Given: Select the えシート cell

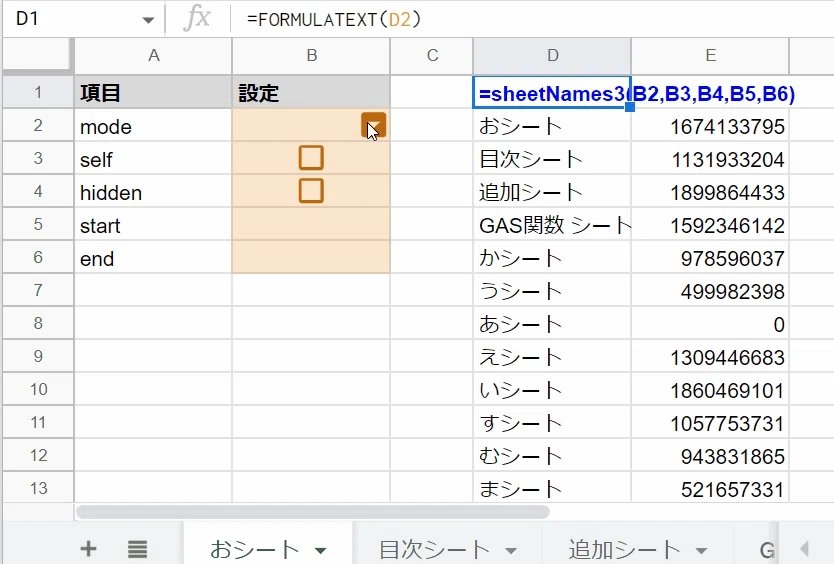Looking at the screenshot, I should [552, 356].
